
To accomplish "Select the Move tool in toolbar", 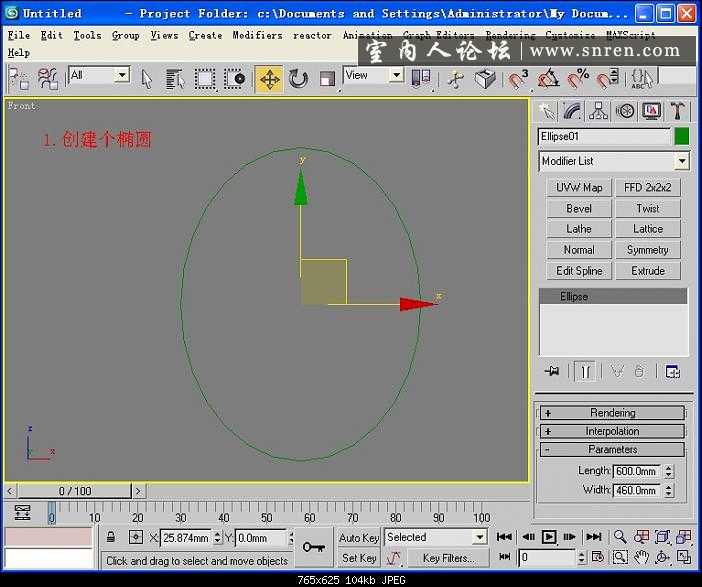I will tap(269, 79).
